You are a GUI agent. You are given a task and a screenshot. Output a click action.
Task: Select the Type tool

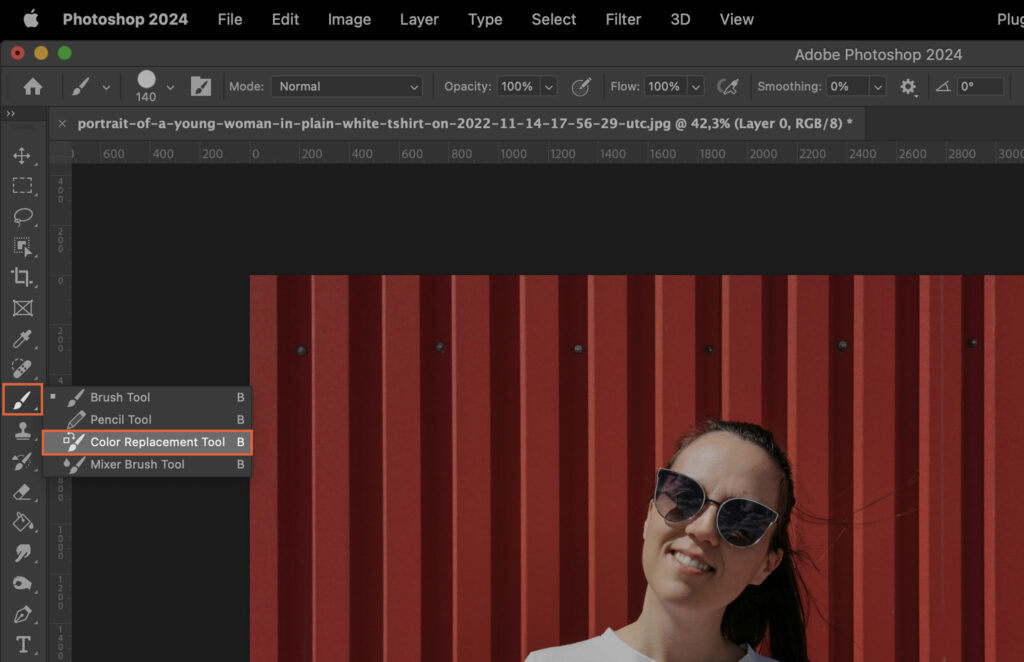tap(23, 645)
